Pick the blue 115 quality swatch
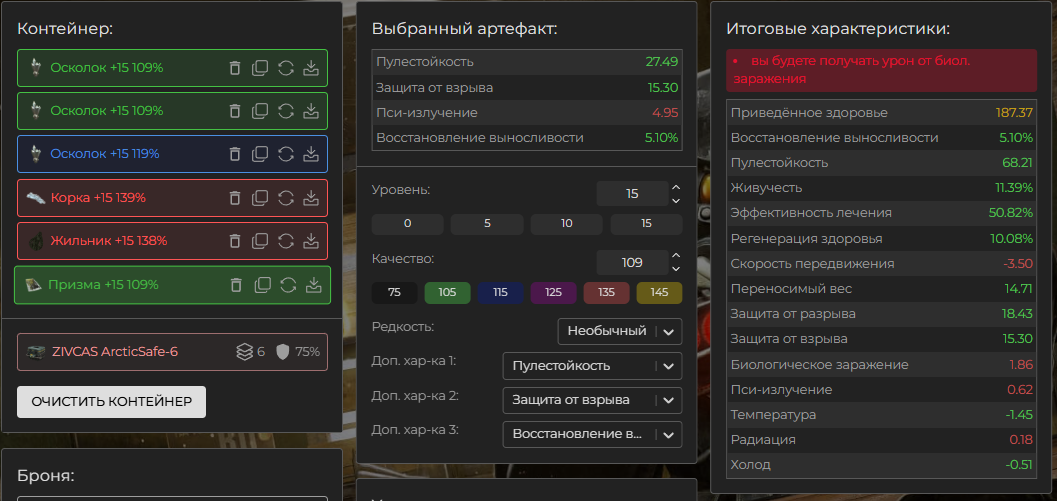The image size is (1057, 501). pos(500,293)
